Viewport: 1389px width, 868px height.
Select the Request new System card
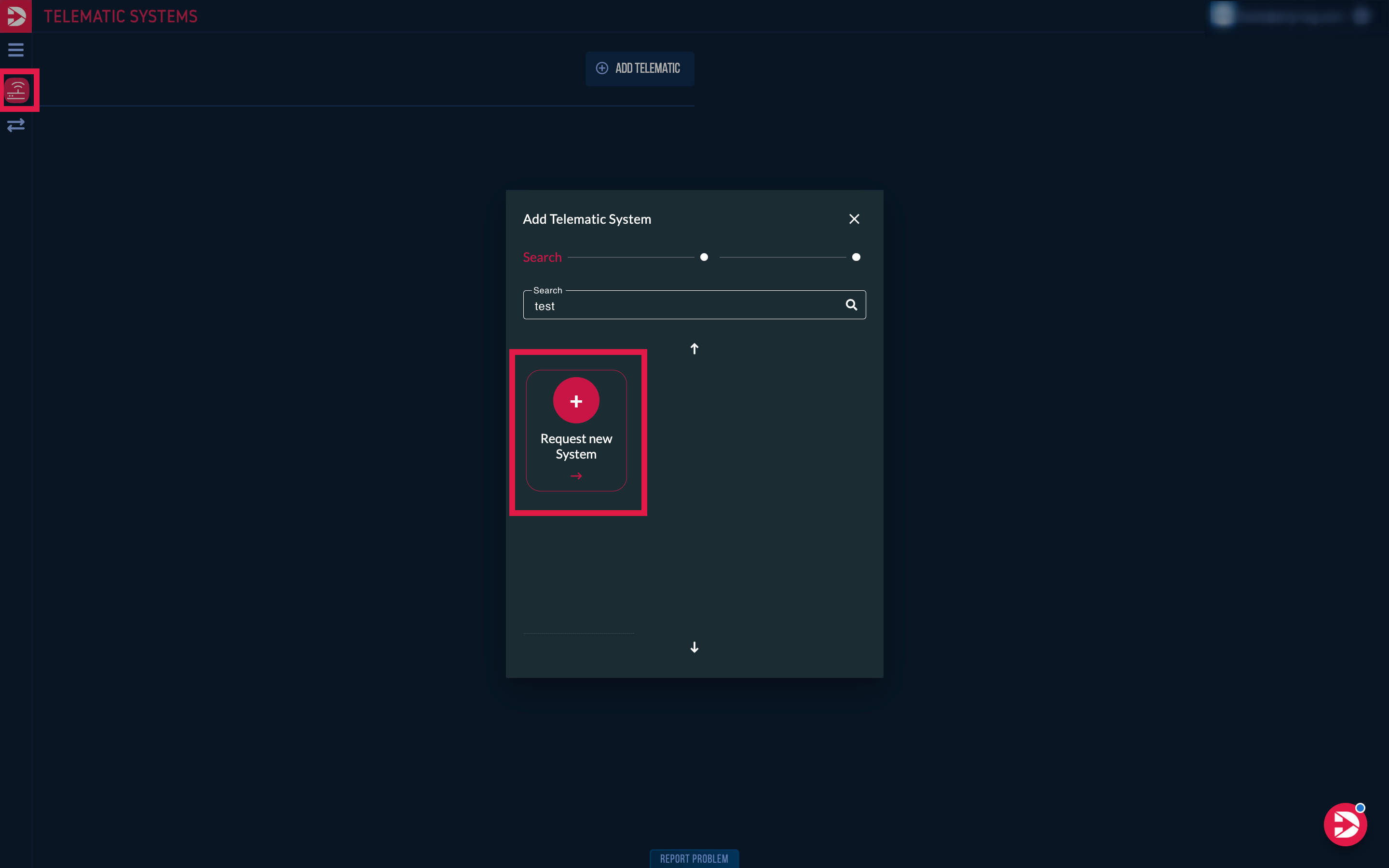[576, 446]
